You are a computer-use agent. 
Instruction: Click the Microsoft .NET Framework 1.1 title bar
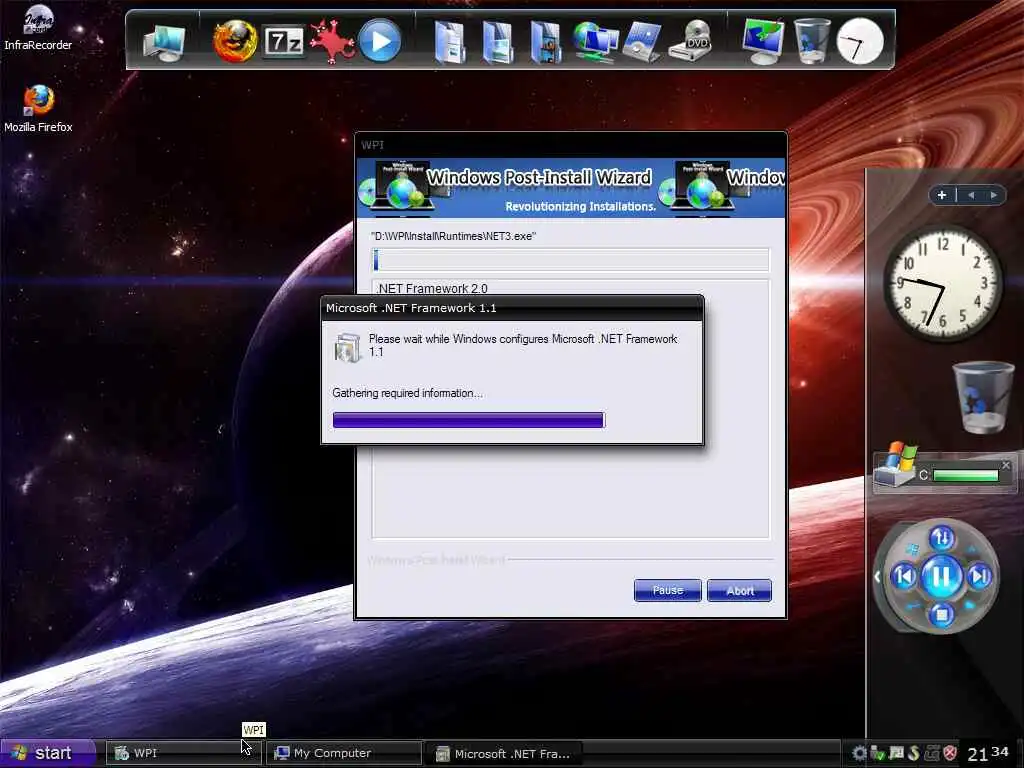click(512, 308)
